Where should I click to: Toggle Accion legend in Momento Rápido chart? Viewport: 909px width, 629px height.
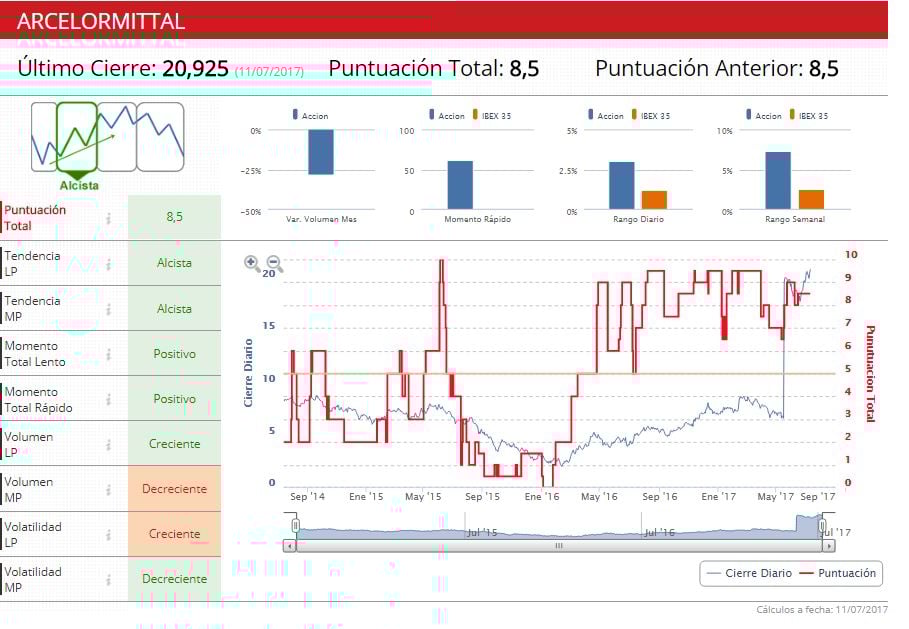point(447,115)
